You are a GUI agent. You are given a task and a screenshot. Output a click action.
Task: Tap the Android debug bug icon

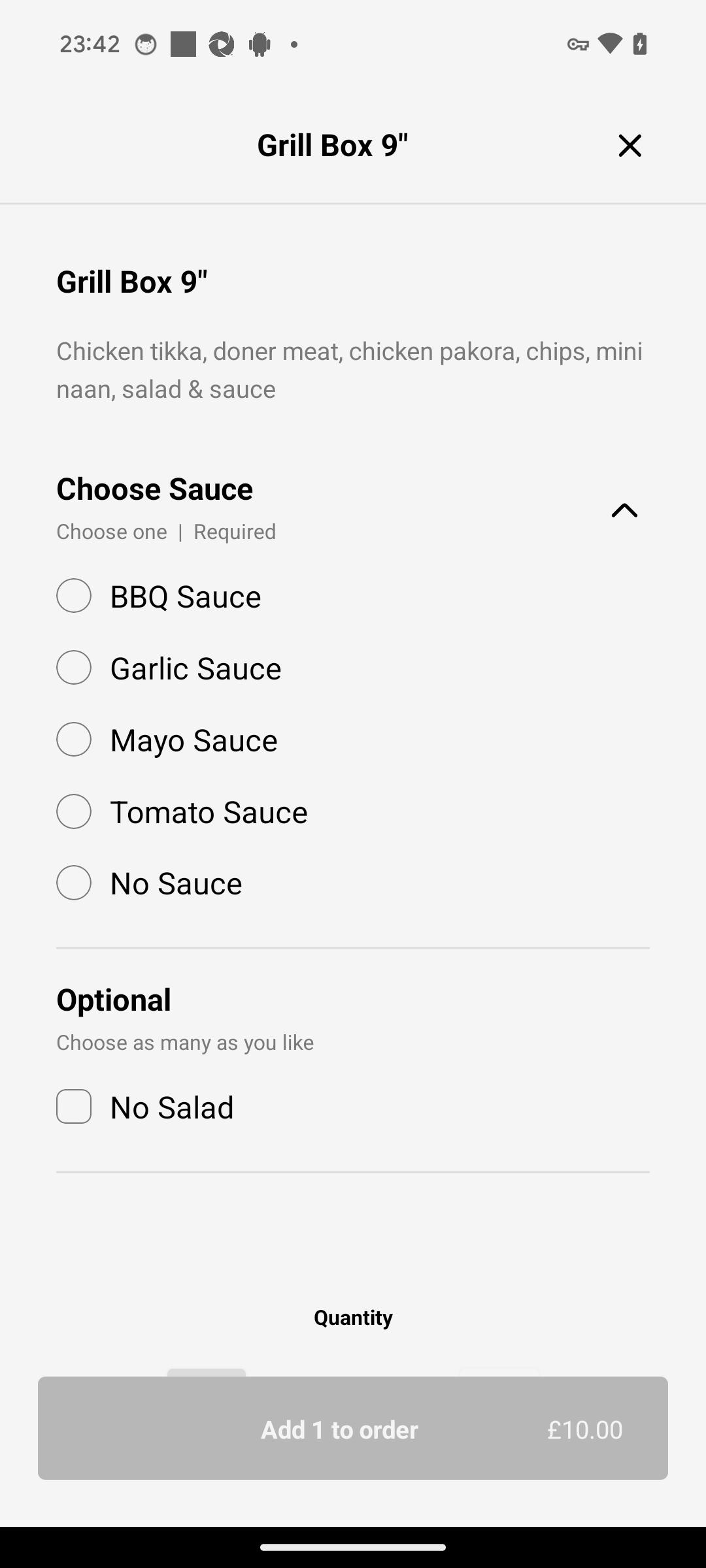click(x=260, y=44)
